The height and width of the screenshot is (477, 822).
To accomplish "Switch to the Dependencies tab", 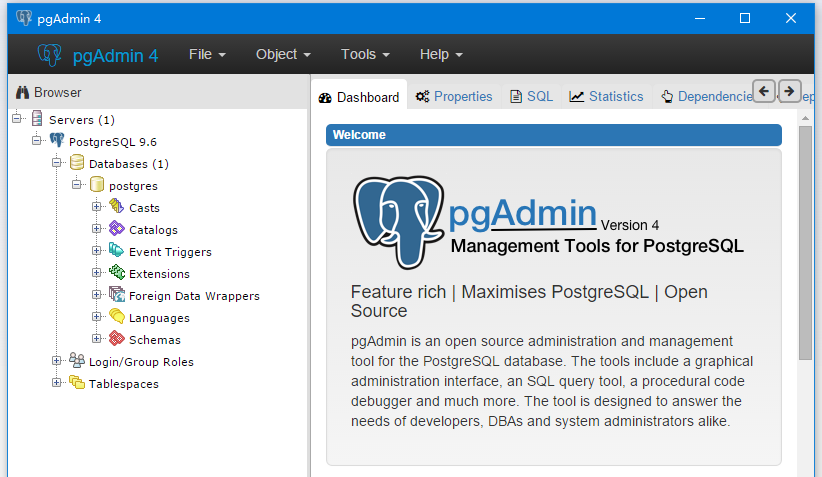I will (707, 96).
